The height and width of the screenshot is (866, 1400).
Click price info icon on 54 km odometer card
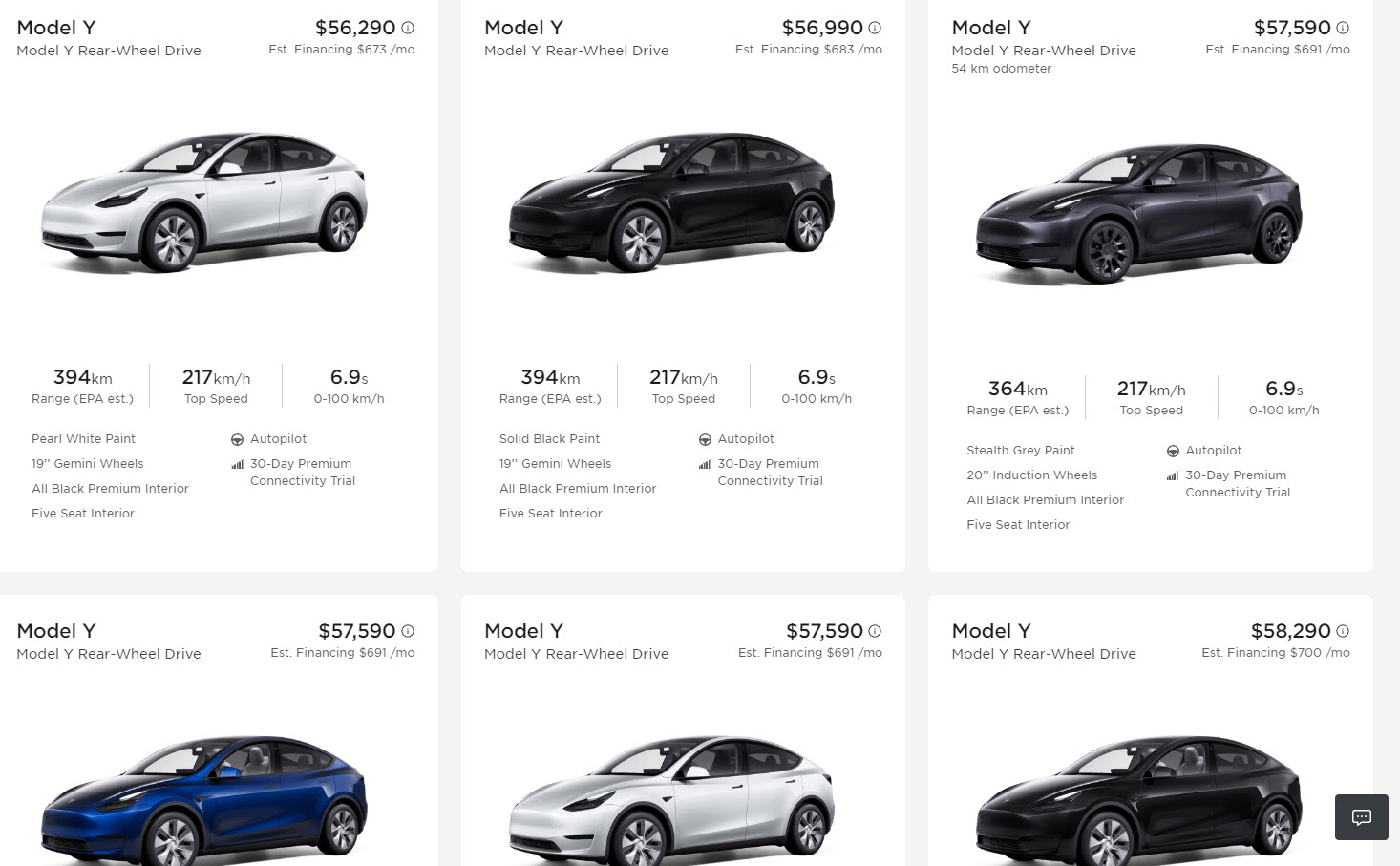pos(1343,28)
